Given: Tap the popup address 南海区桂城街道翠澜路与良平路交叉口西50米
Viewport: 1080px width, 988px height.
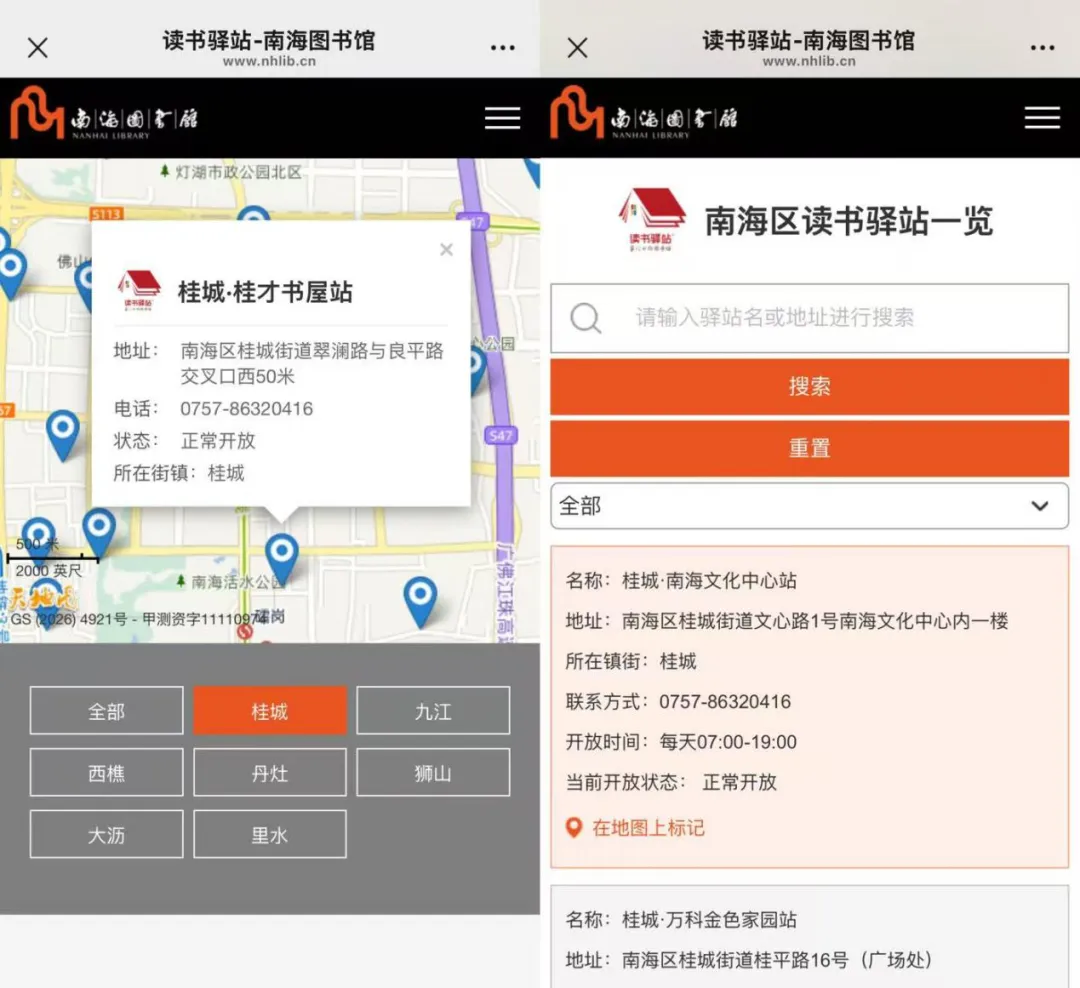Looking at the screenshot, I should [312, 363].
